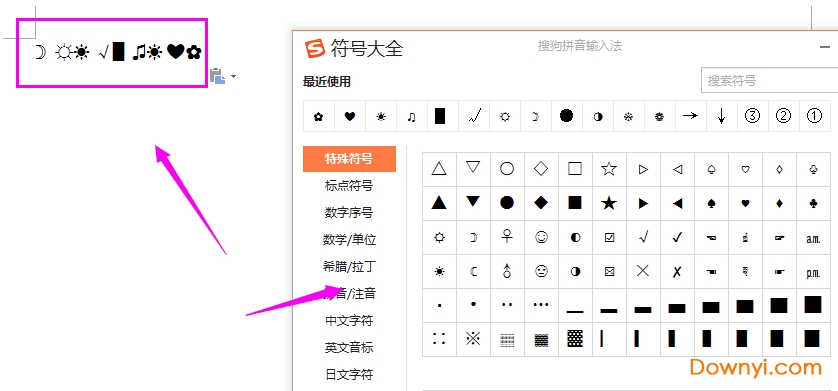Insert the hollow star symbol

[x=609, y=169]
